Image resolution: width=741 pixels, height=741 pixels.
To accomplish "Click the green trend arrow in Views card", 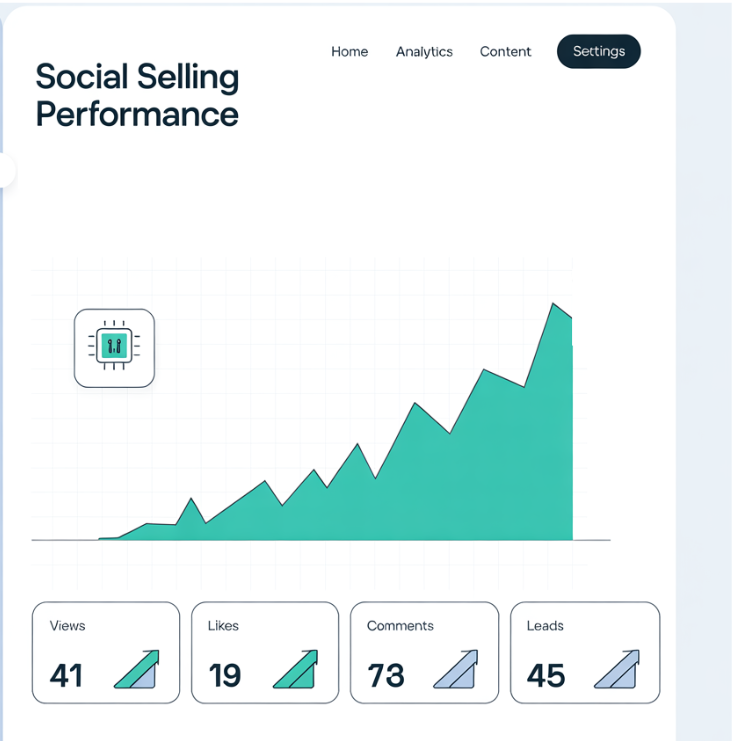I will (137, 670).
